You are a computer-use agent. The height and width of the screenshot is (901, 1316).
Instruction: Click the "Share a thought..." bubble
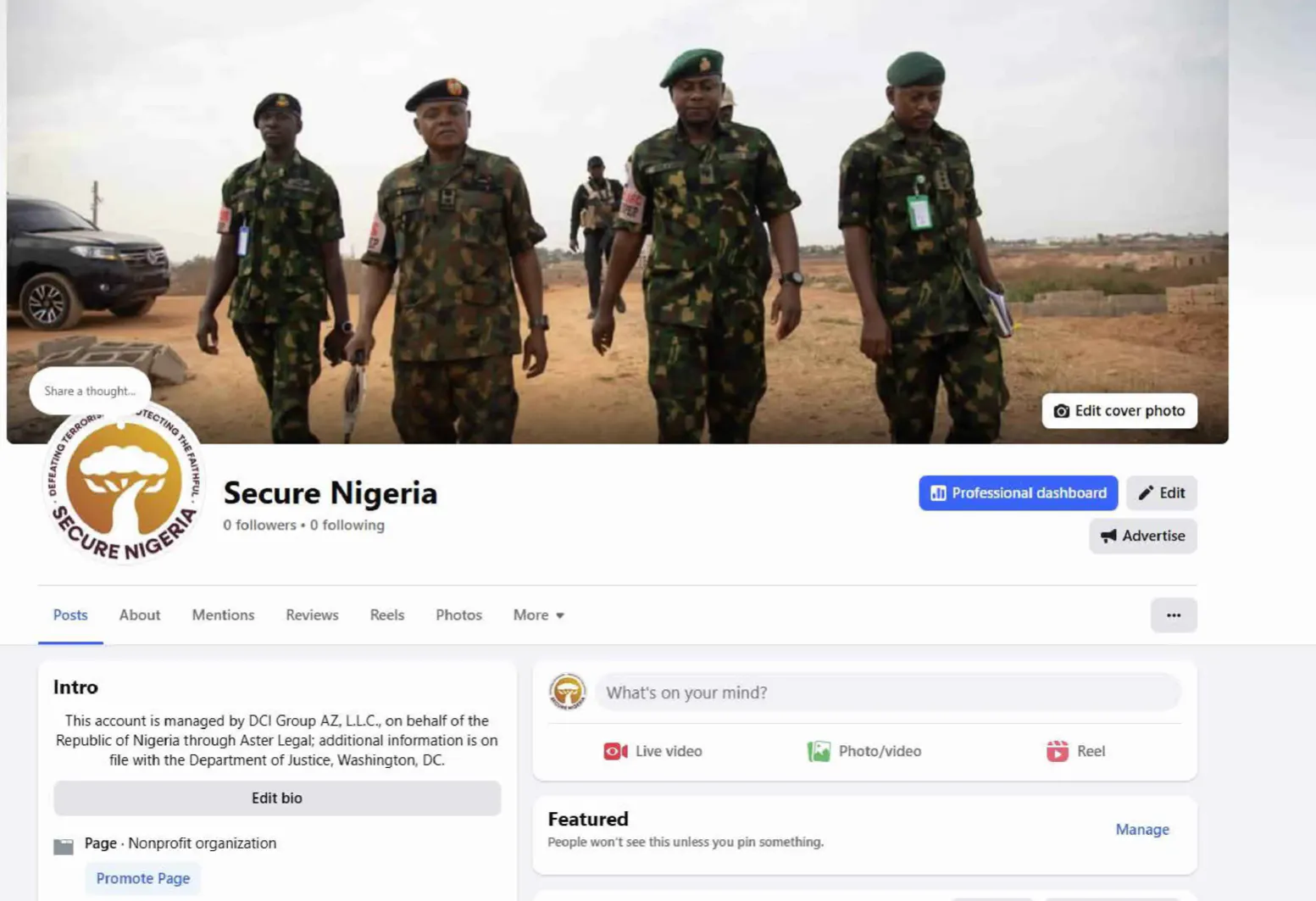pos(90,391)
